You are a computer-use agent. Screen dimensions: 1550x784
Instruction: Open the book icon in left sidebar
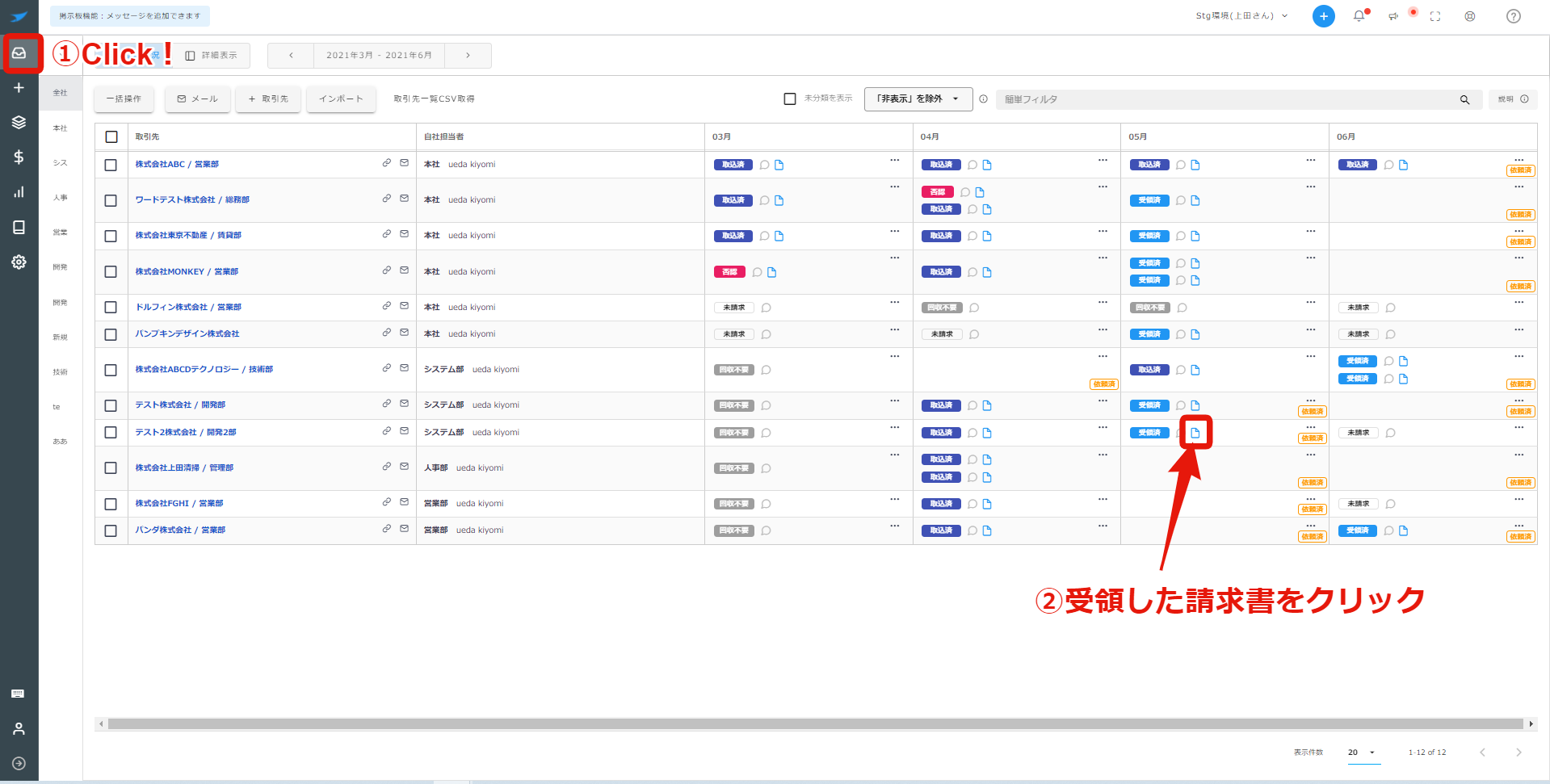(x=19, y=228)
